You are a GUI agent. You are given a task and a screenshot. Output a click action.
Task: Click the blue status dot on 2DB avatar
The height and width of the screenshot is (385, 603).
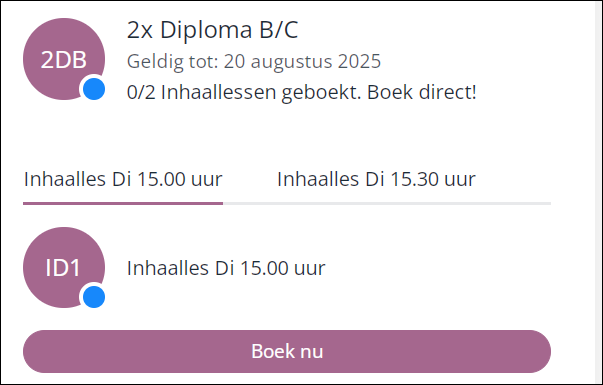click(x=94, y=89)
